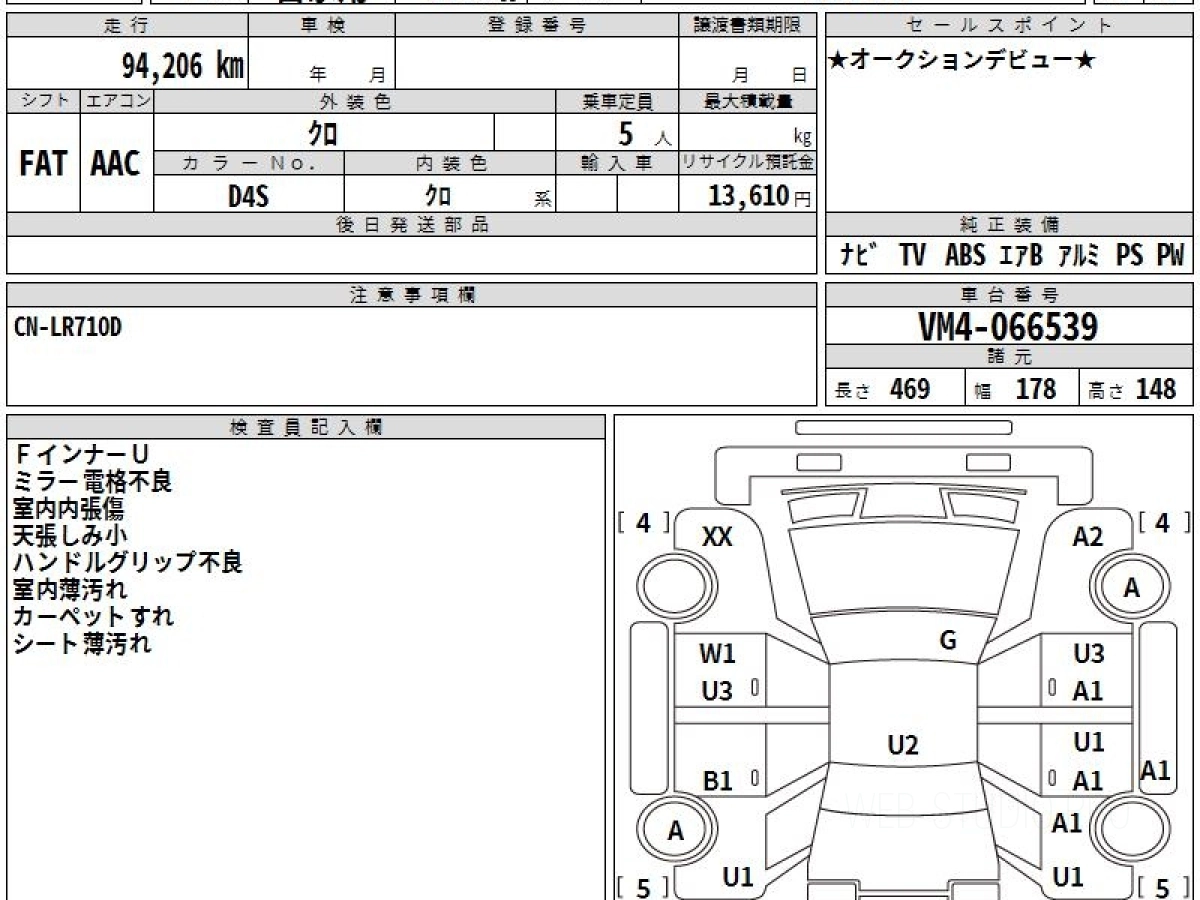
Task: Click the A2 mark on the car diagram
Action: [1088, 537]
